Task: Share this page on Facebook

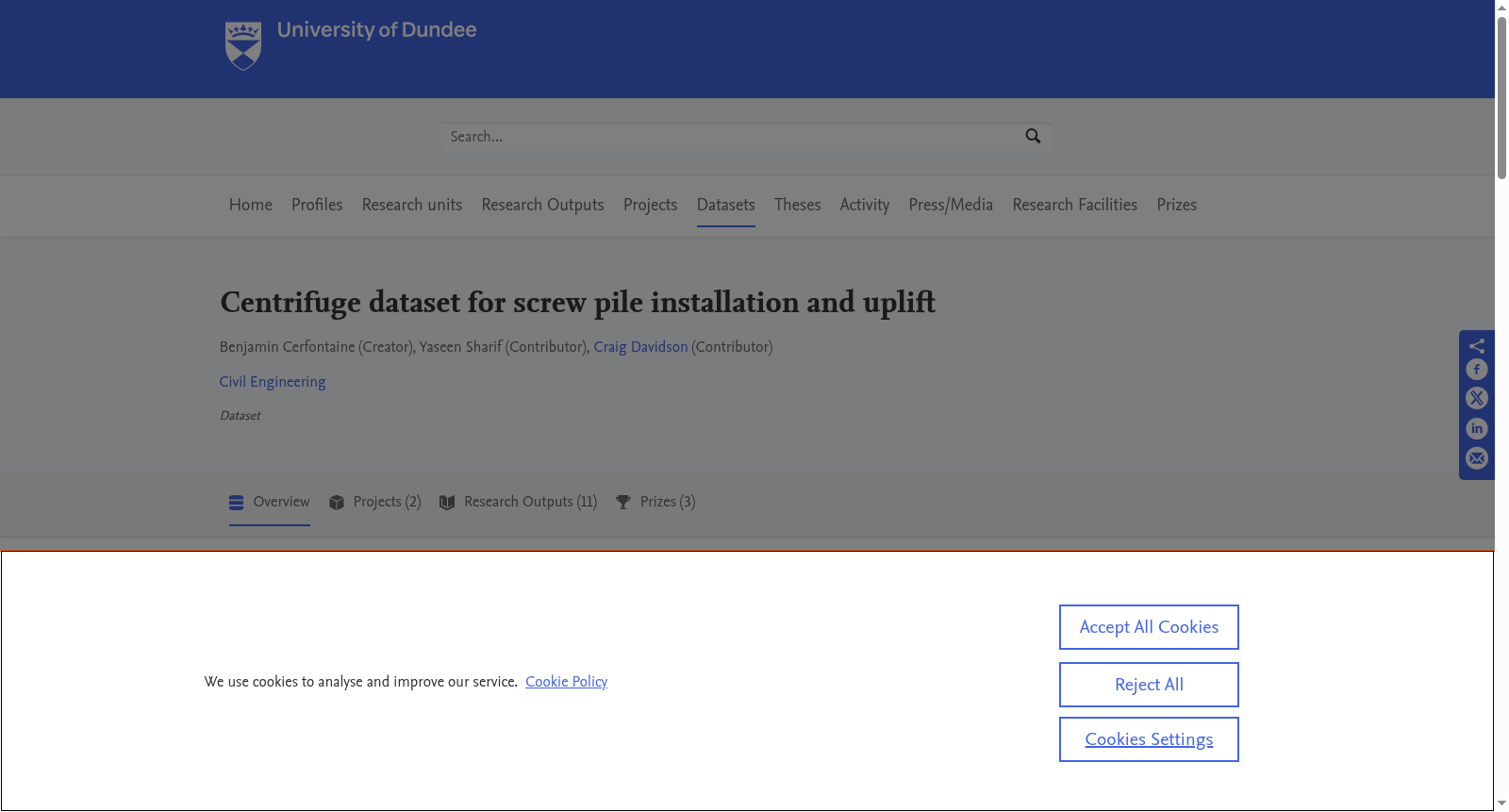Action: click(x=1477, y=370)
